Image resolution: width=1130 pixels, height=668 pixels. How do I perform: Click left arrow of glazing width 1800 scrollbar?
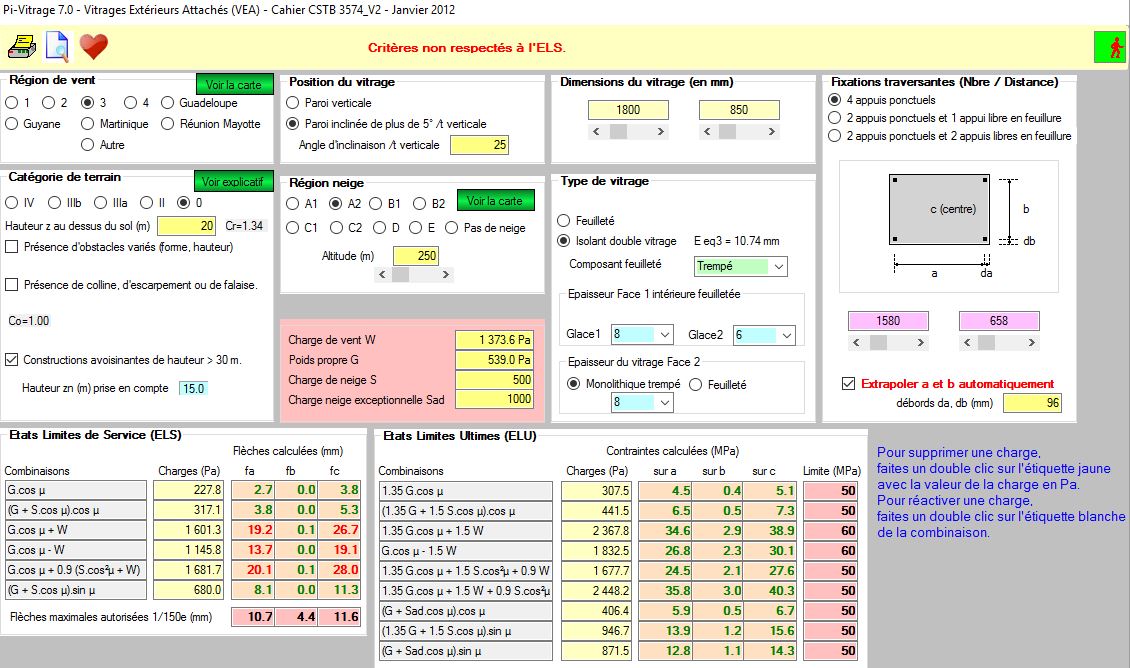(597, 131)
